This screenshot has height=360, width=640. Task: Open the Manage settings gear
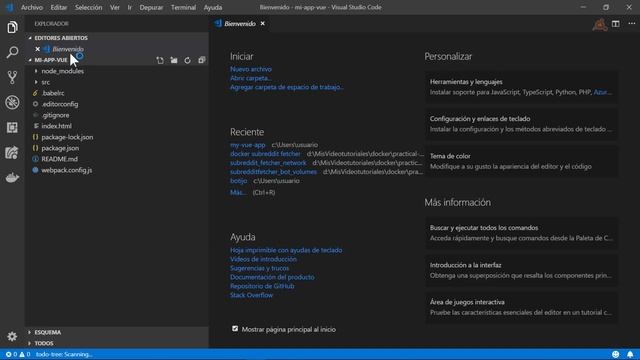12,336
